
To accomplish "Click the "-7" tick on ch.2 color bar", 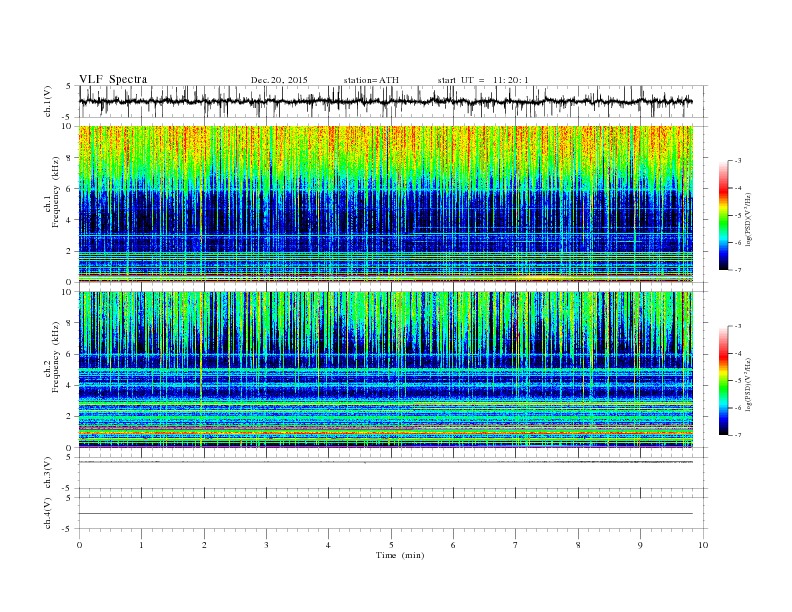I will (738, 435).
